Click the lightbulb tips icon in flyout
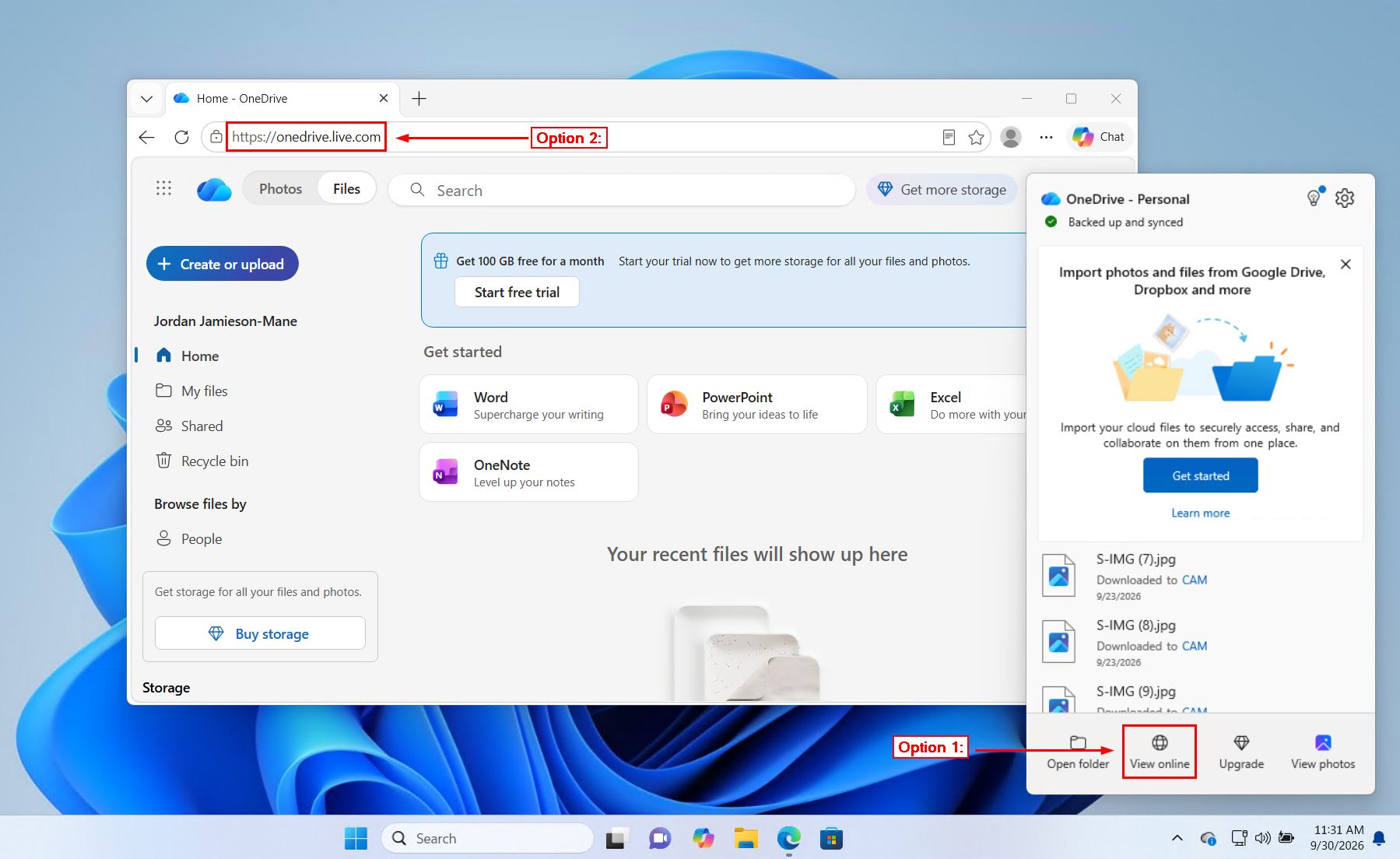 (x=1314, y=198)
